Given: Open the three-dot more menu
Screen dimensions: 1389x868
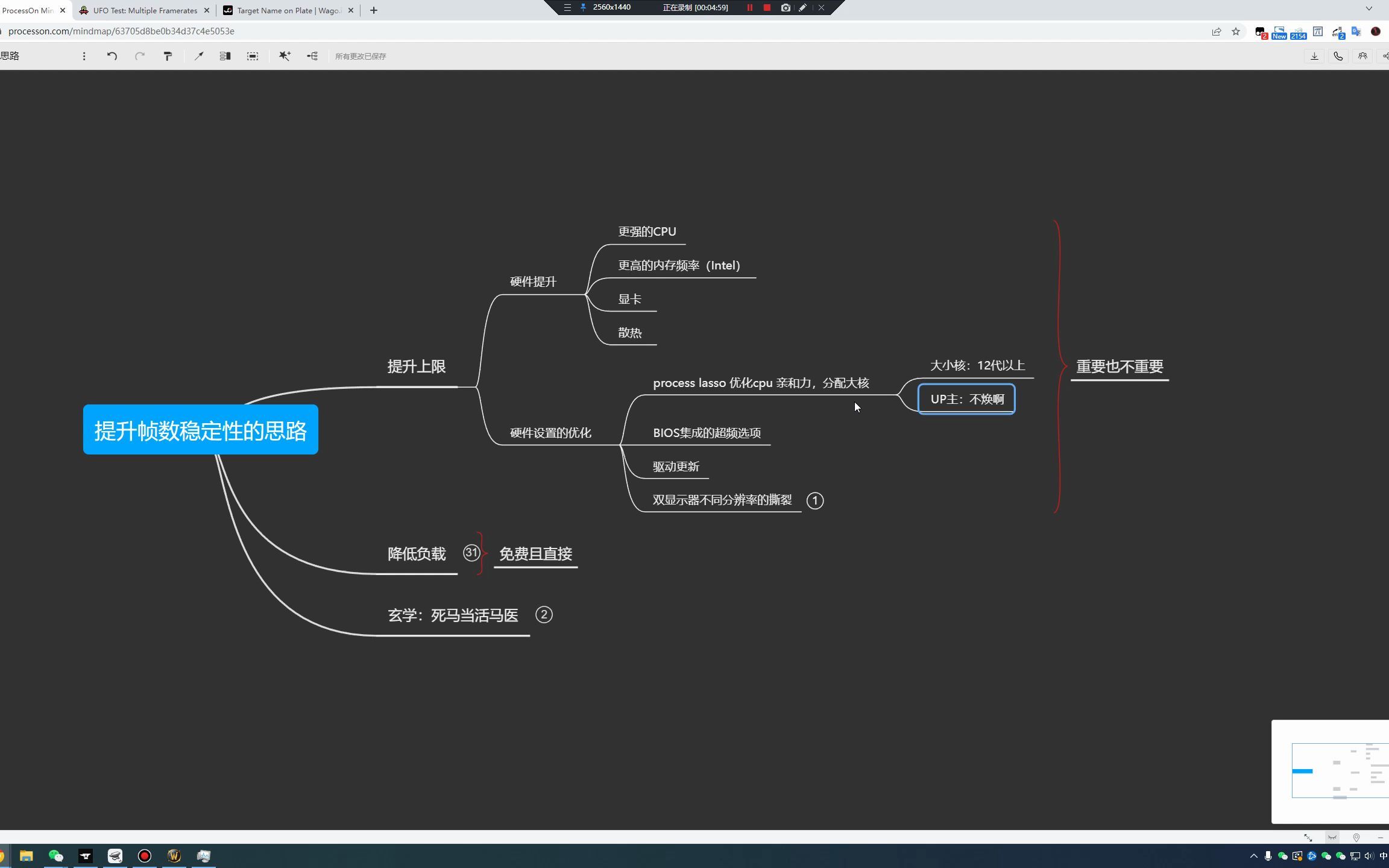Looking at the screenshot, I should pyautogui.click(x=84, y=56).
